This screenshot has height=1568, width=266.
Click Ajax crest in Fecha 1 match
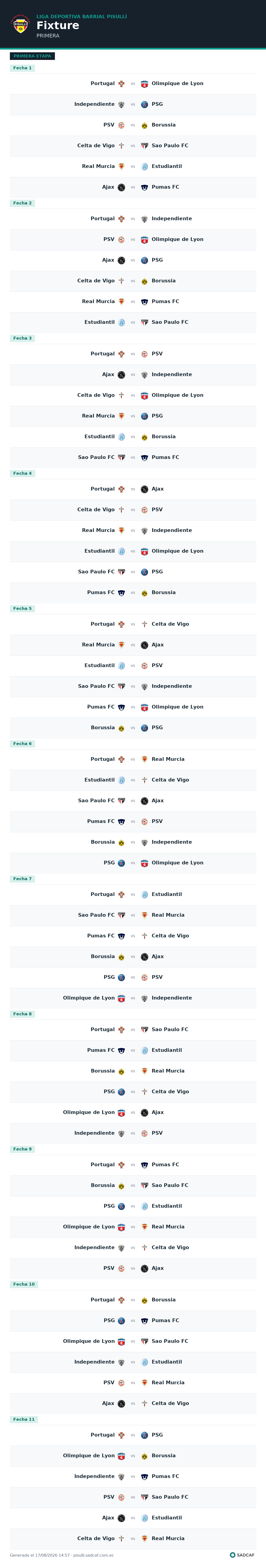point(121,187)
